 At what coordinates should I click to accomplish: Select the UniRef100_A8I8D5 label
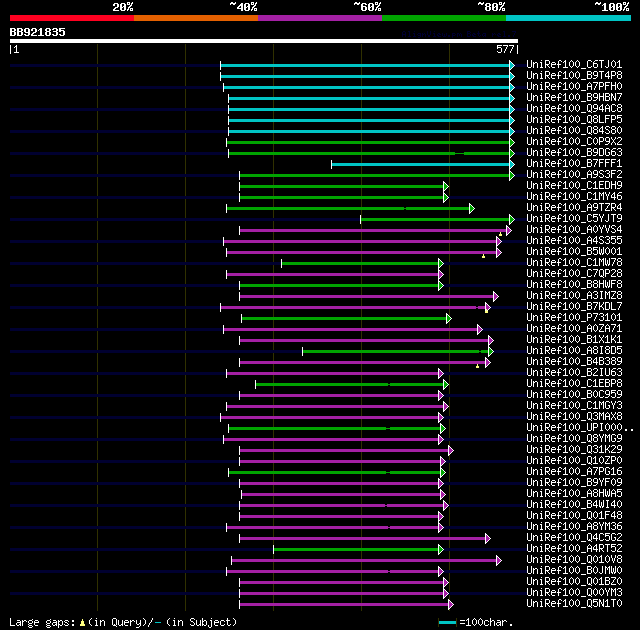click(x=574, y=351)
